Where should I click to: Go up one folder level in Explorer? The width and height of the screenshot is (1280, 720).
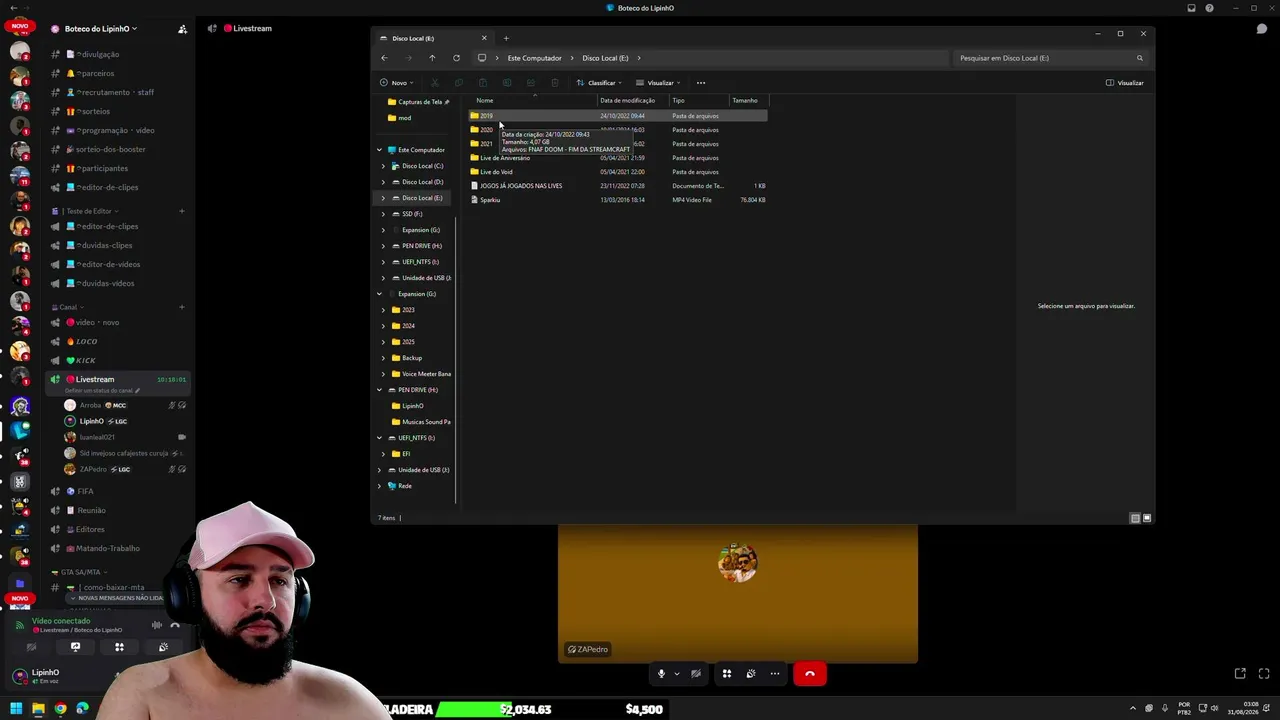432,58
